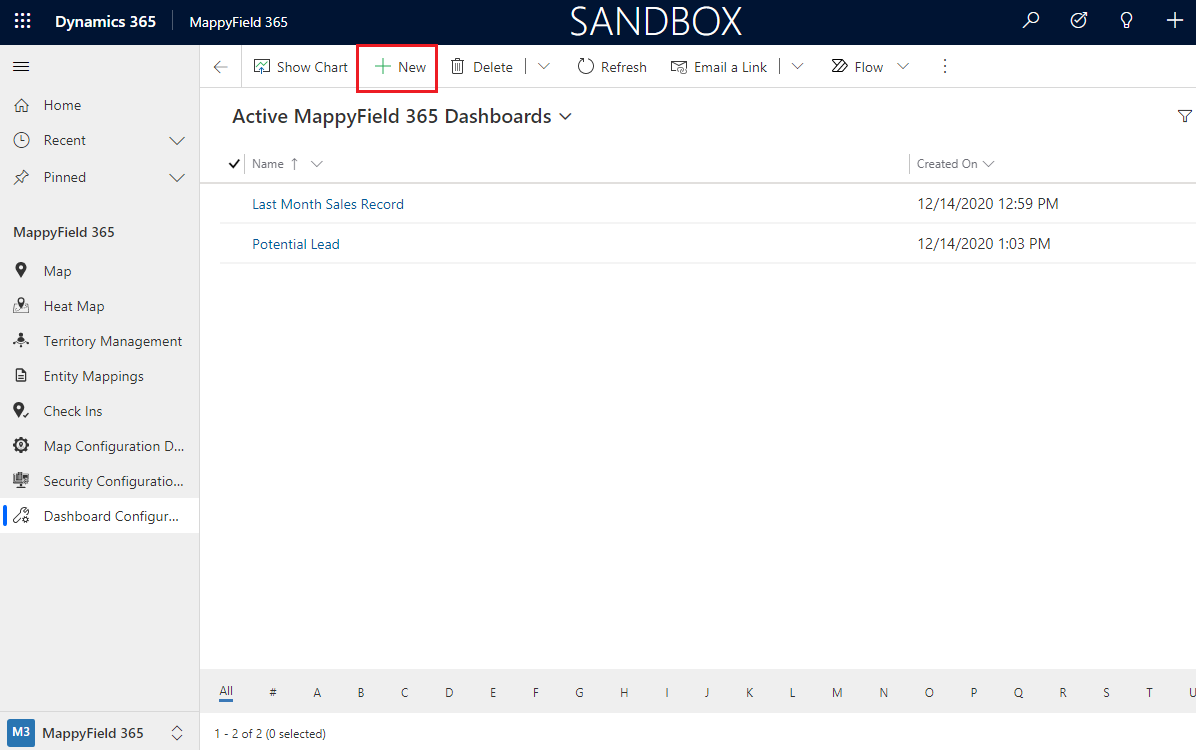
Task: Open the Dynamics 365 app launcher grid
Action: coord(23,21)
